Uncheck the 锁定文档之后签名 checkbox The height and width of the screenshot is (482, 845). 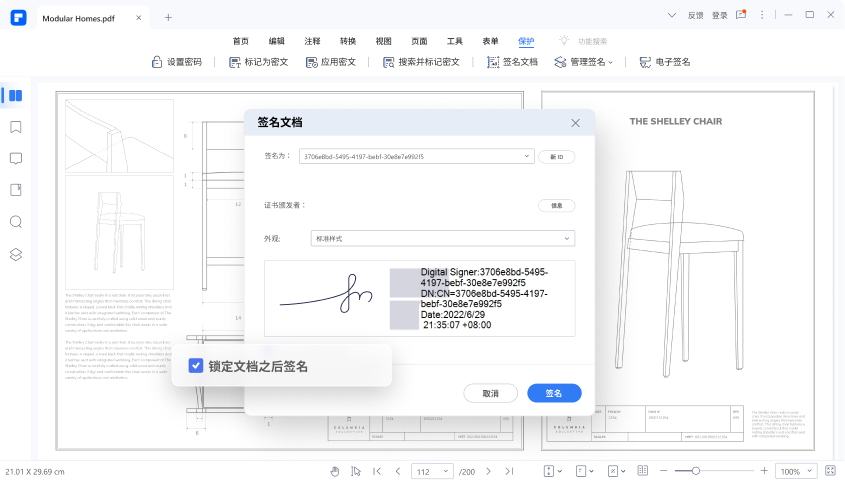(x=196, y=366)
